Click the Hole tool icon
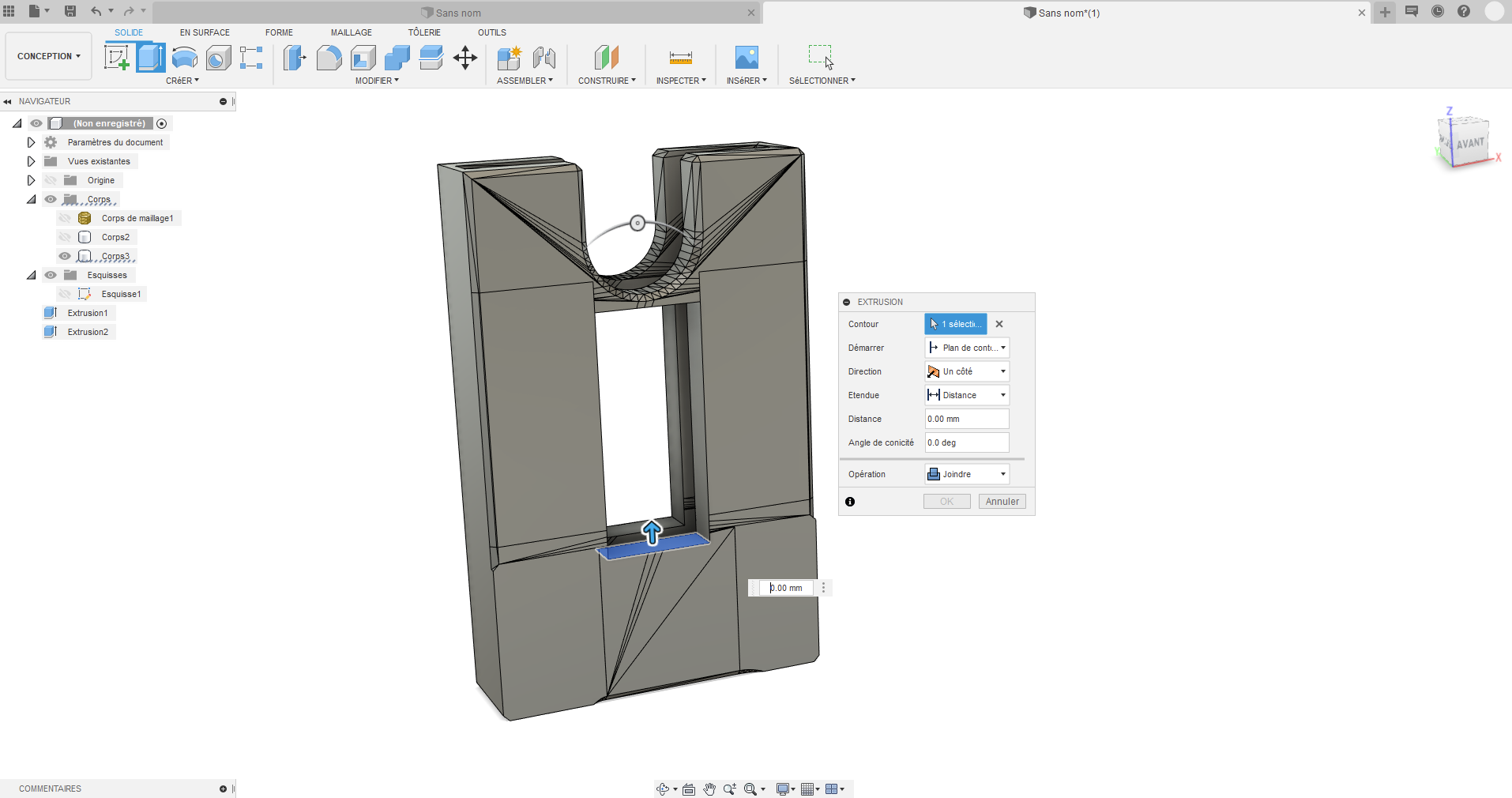This screenshot has height=798, width=1512. coord(219,58)
